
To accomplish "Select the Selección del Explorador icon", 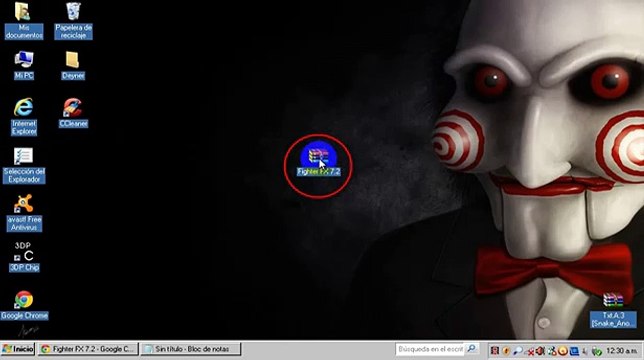I will pyautogui.click(x=24, y=166).
